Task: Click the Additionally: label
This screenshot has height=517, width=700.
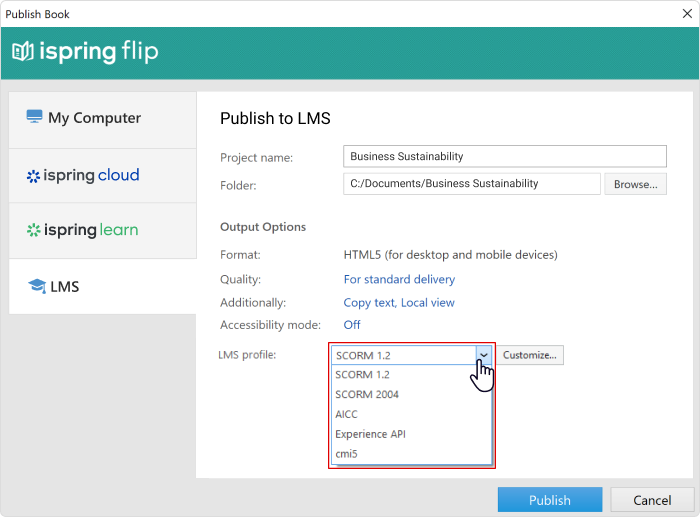Action: coord(253,303)
